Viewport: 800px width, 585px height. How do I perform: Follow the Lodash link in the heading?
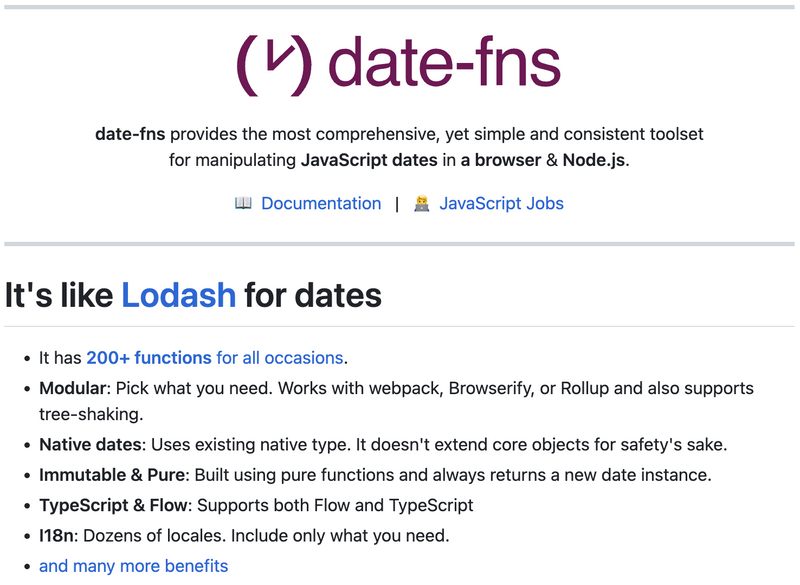[x=178, y=295]
